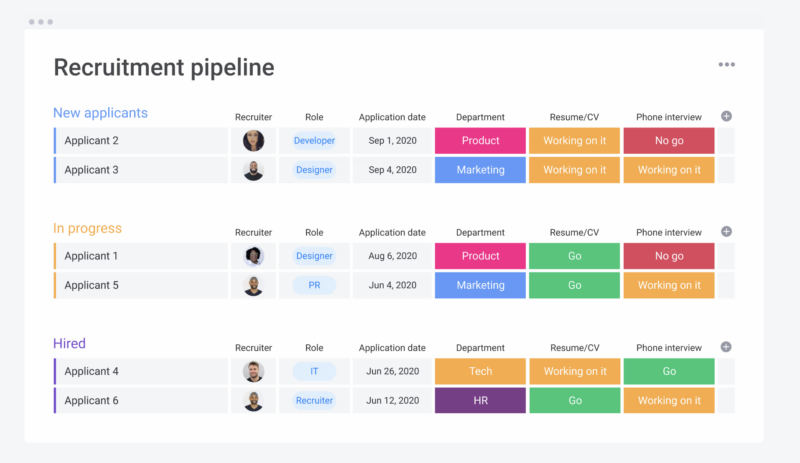Screen dimensions: 800x463
Task: Click Applicant 1 recruiter avatar
Action: click(x=253, y=256)
